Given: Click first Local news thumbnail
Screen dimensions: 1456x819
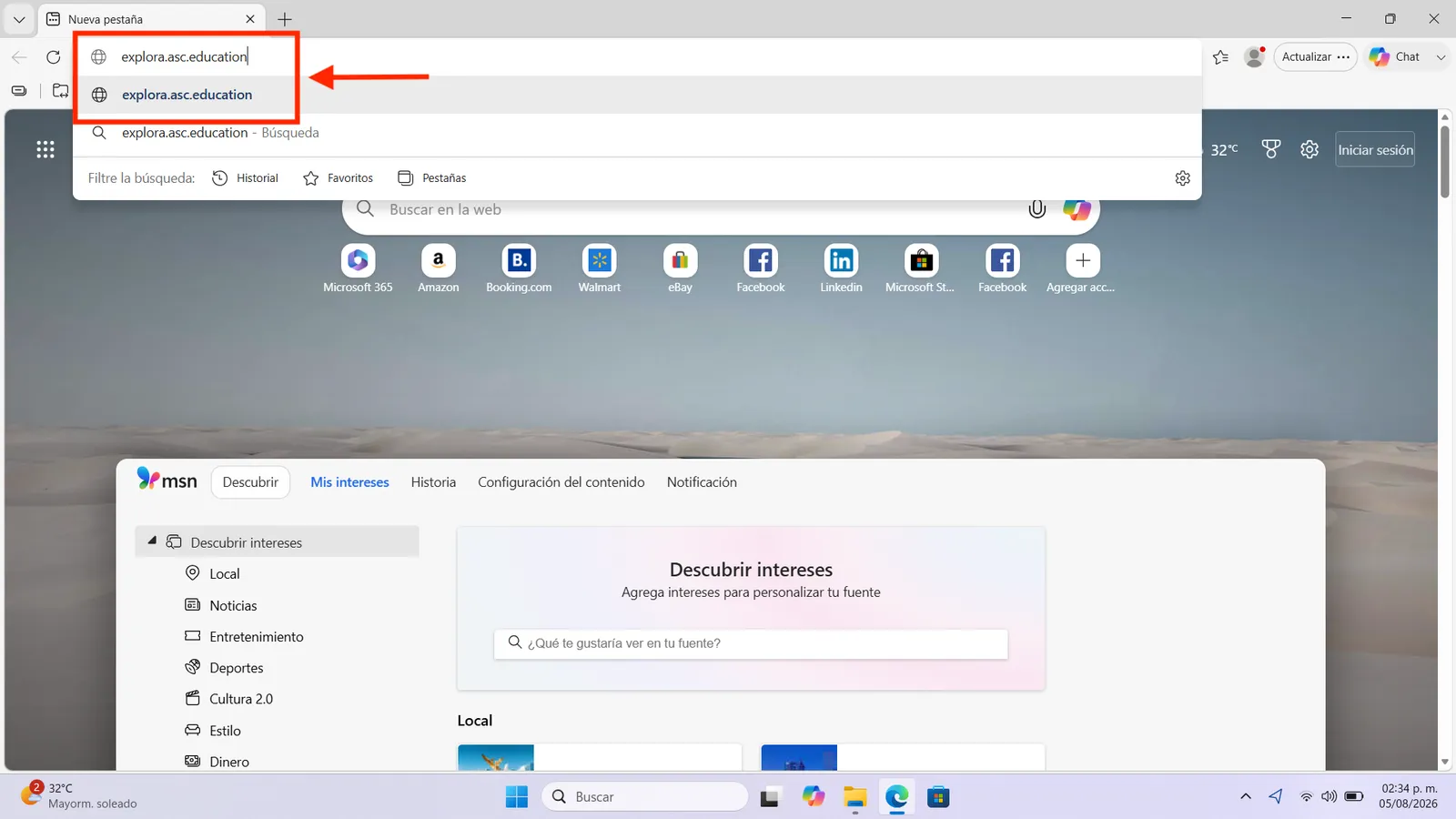Looking at the screenshot, I should pyautogui.click(x=496, y=757).
